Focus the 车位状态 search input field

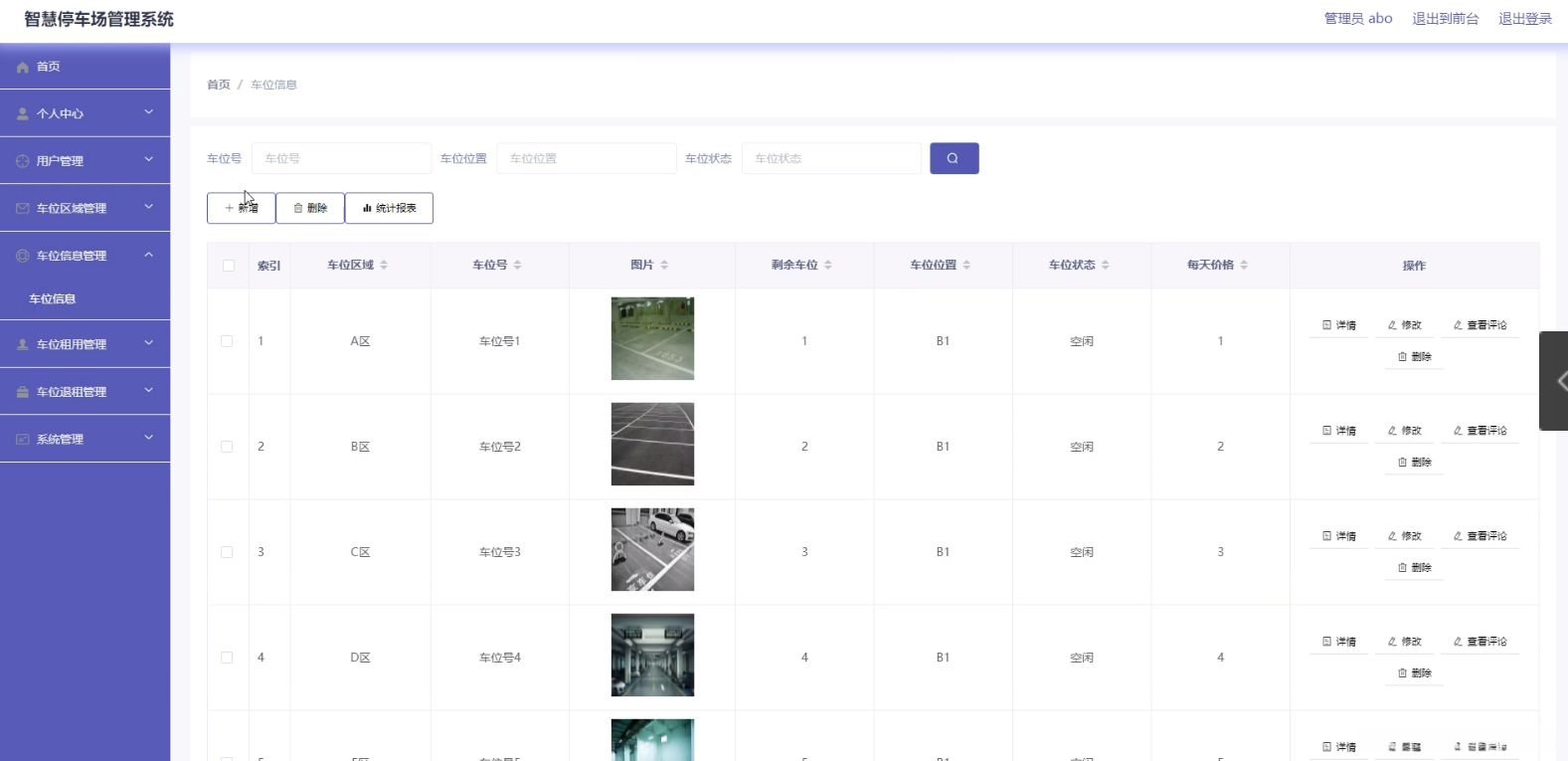pyautogui.click(x=831, y=158)
